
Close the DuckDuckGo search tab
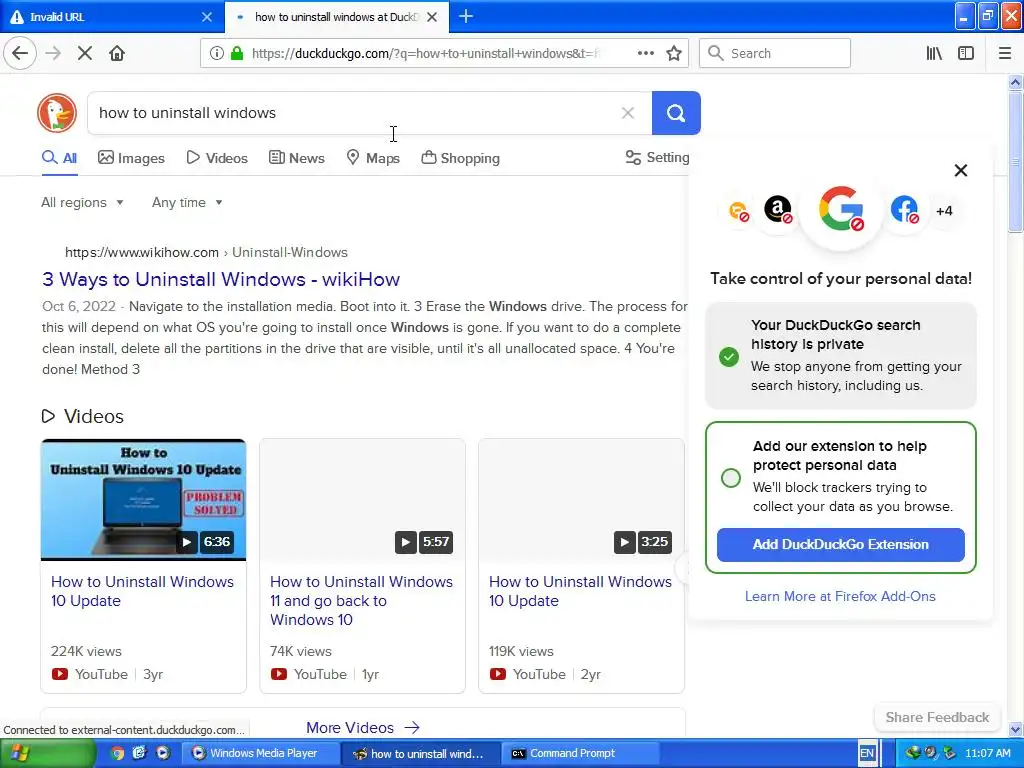(x=432, y=17)
